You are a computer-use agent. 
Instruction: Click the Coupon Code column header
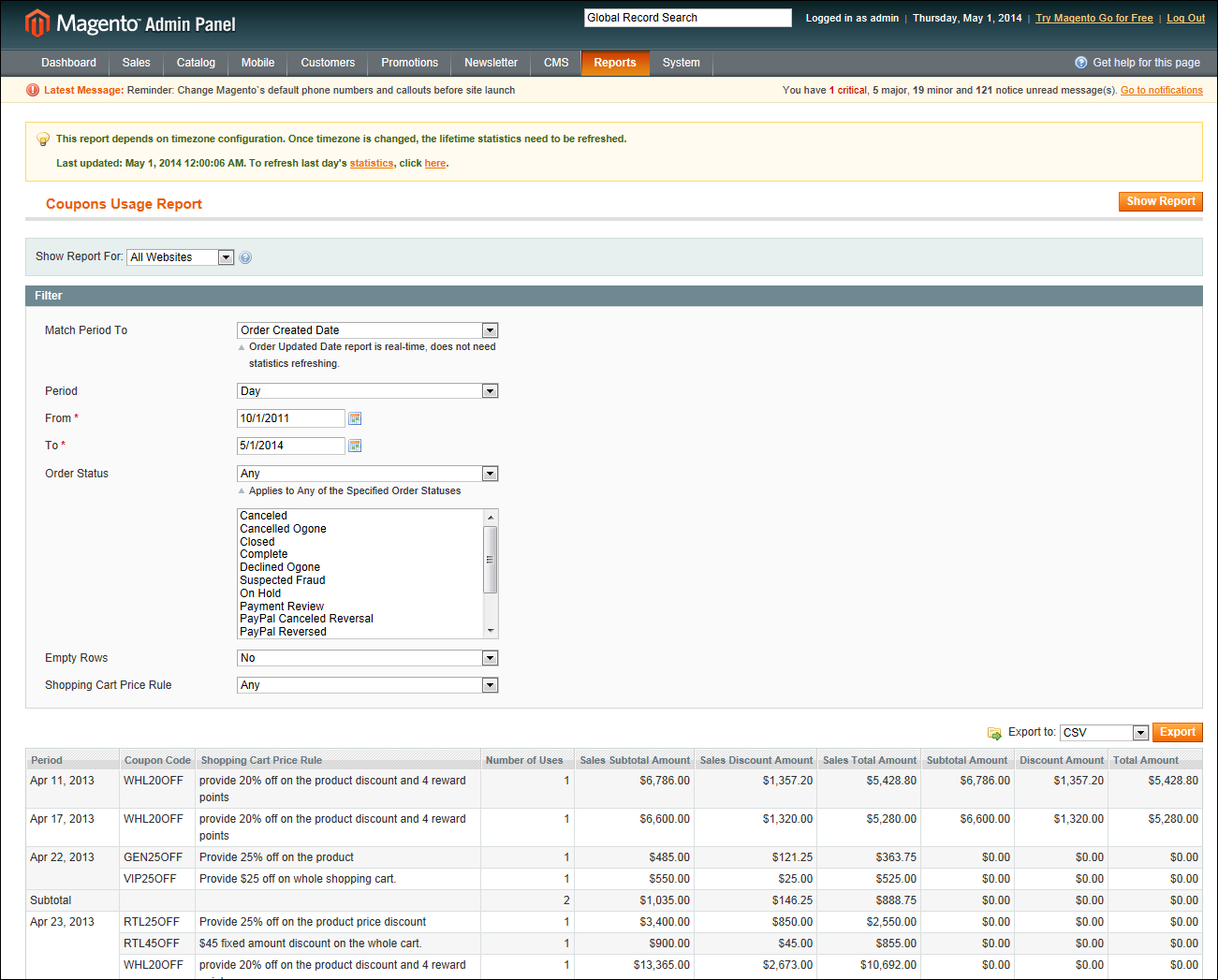157,760
